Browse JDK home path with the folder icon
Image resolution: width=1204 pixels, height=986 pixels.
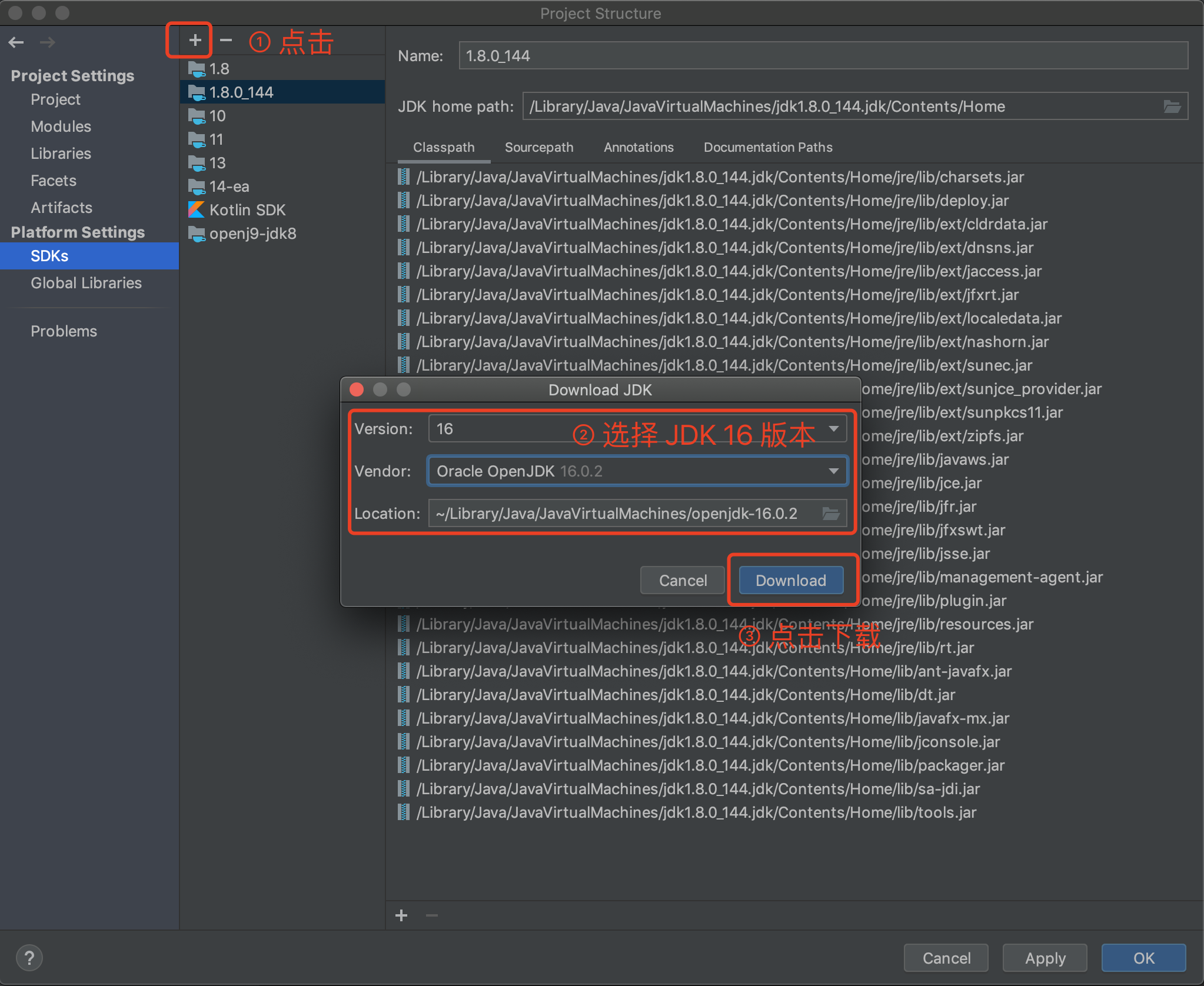1173,106
